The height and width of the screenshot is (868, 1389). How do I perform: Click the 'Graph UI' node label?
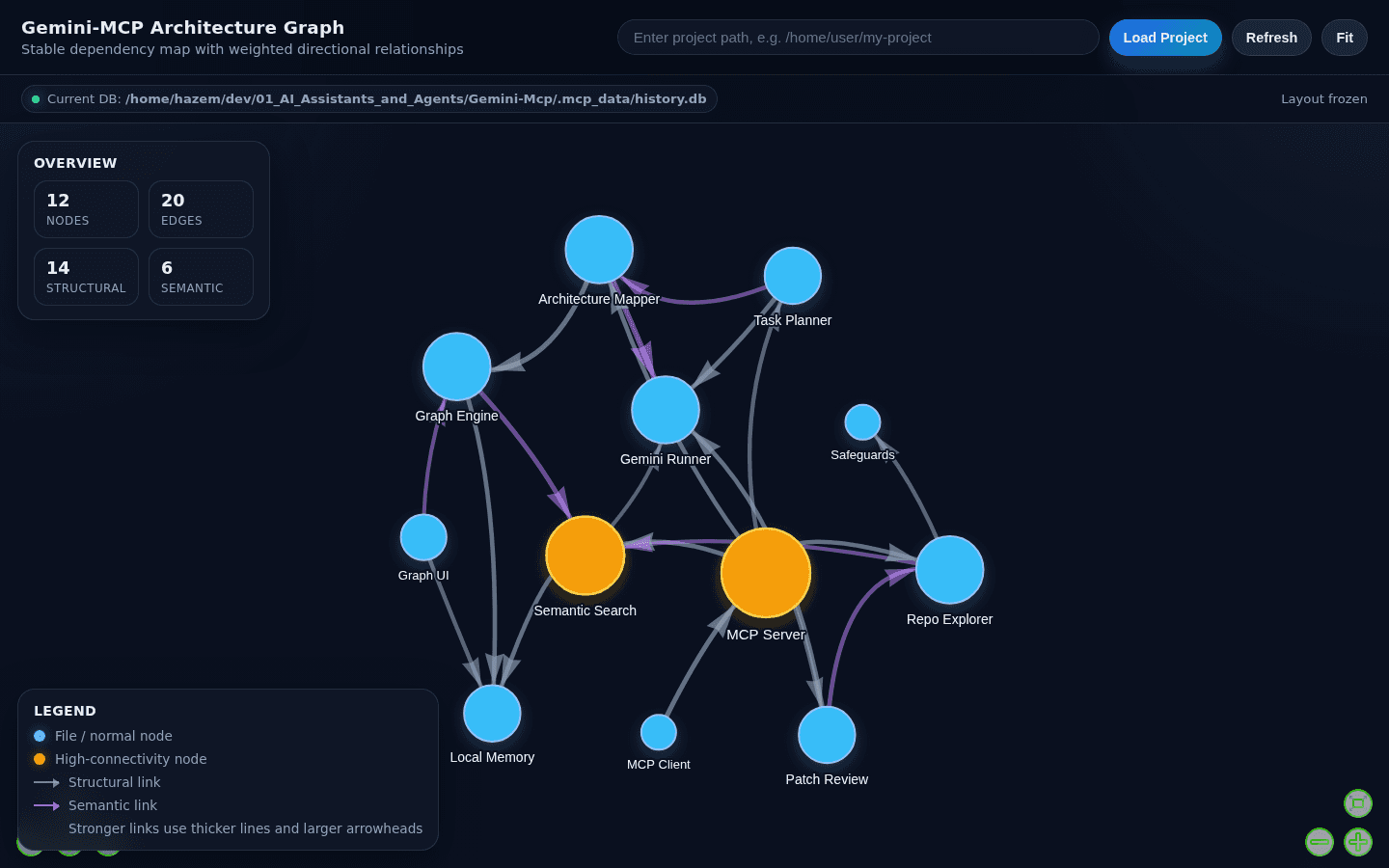point(423,576)
